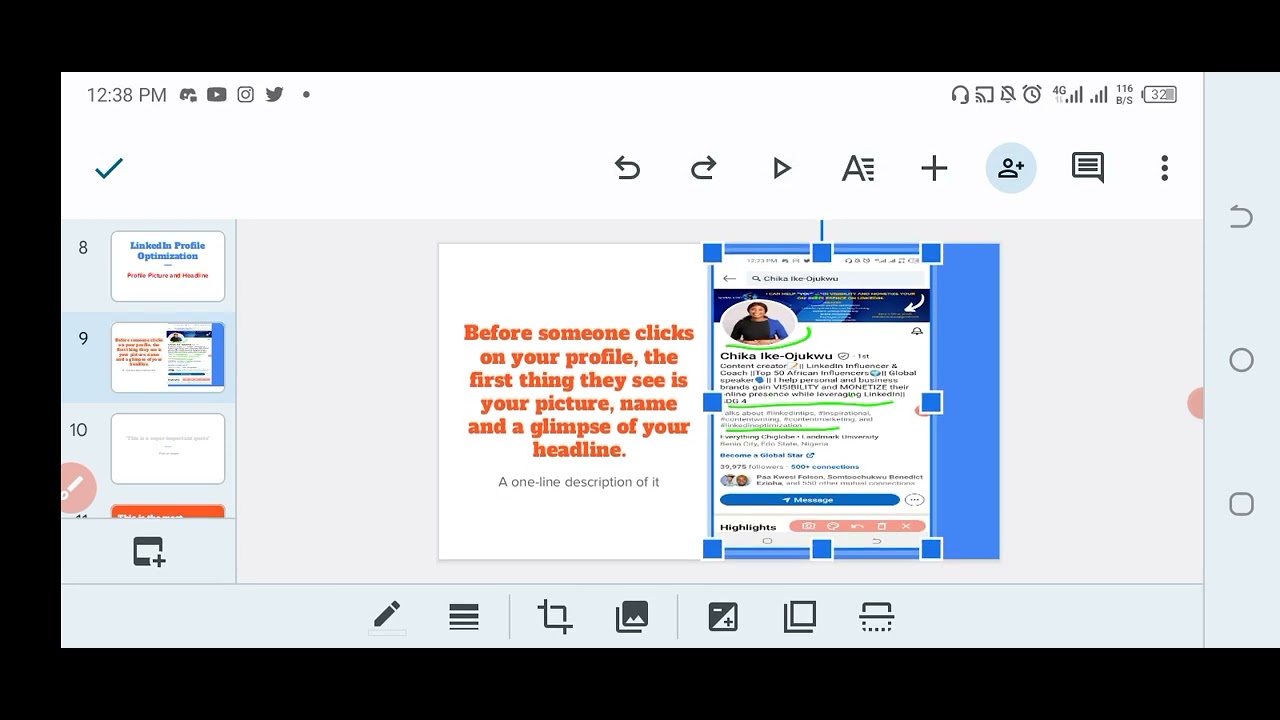Open the border dash style icon
The image size is (1280, 720).
[877, 617]
